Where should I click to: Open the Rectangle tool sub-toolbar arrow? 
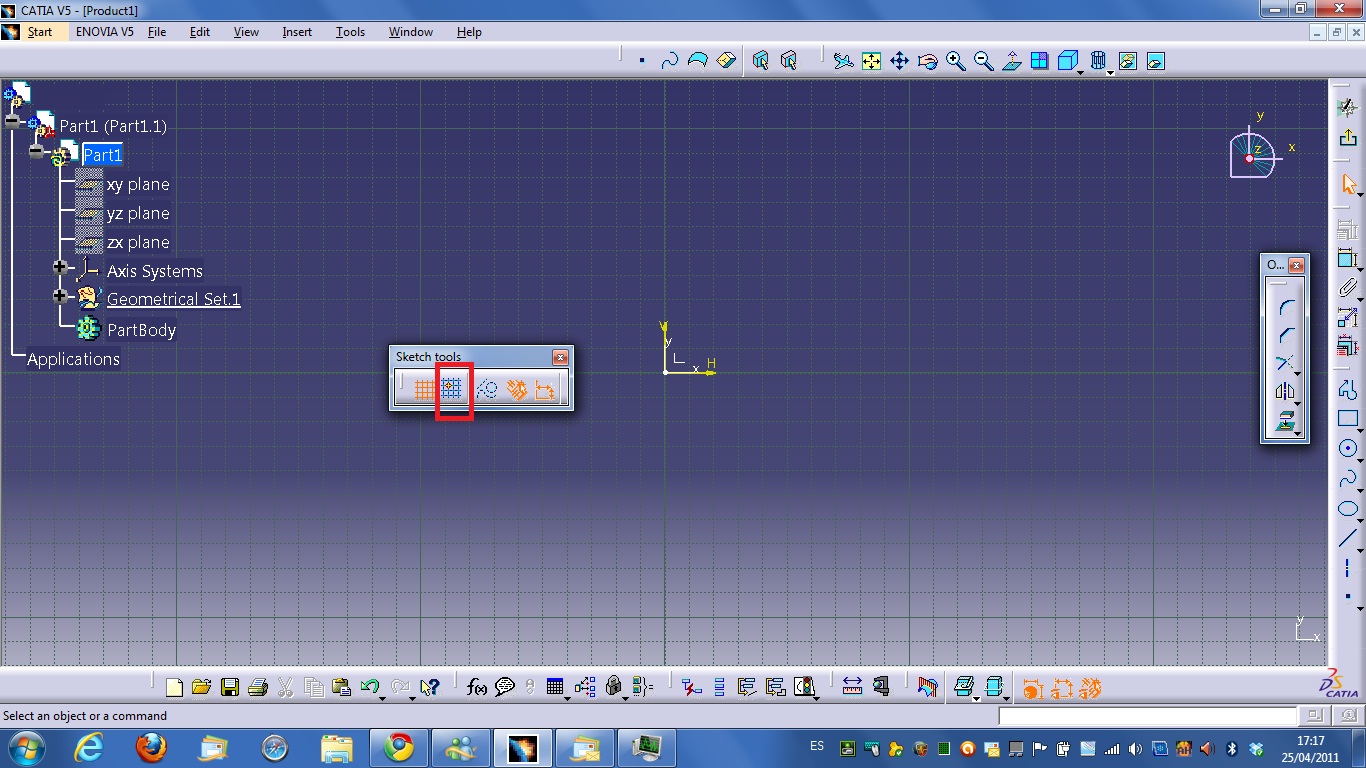(x=1361, y=430)
